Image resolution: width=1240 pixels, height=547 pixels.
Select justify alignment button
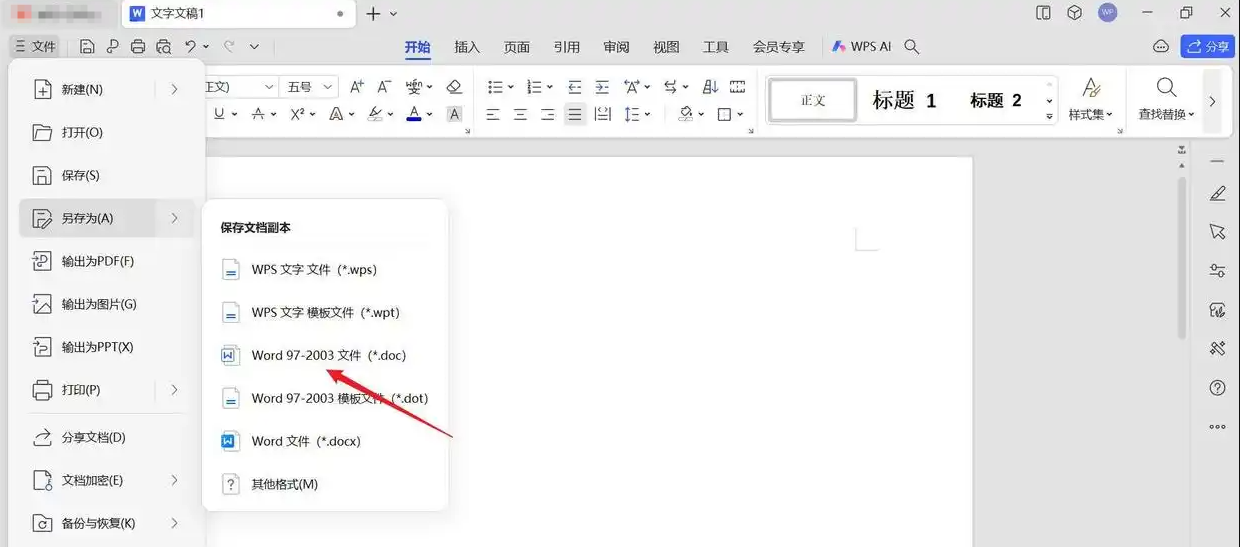click(x=575, y=114)
